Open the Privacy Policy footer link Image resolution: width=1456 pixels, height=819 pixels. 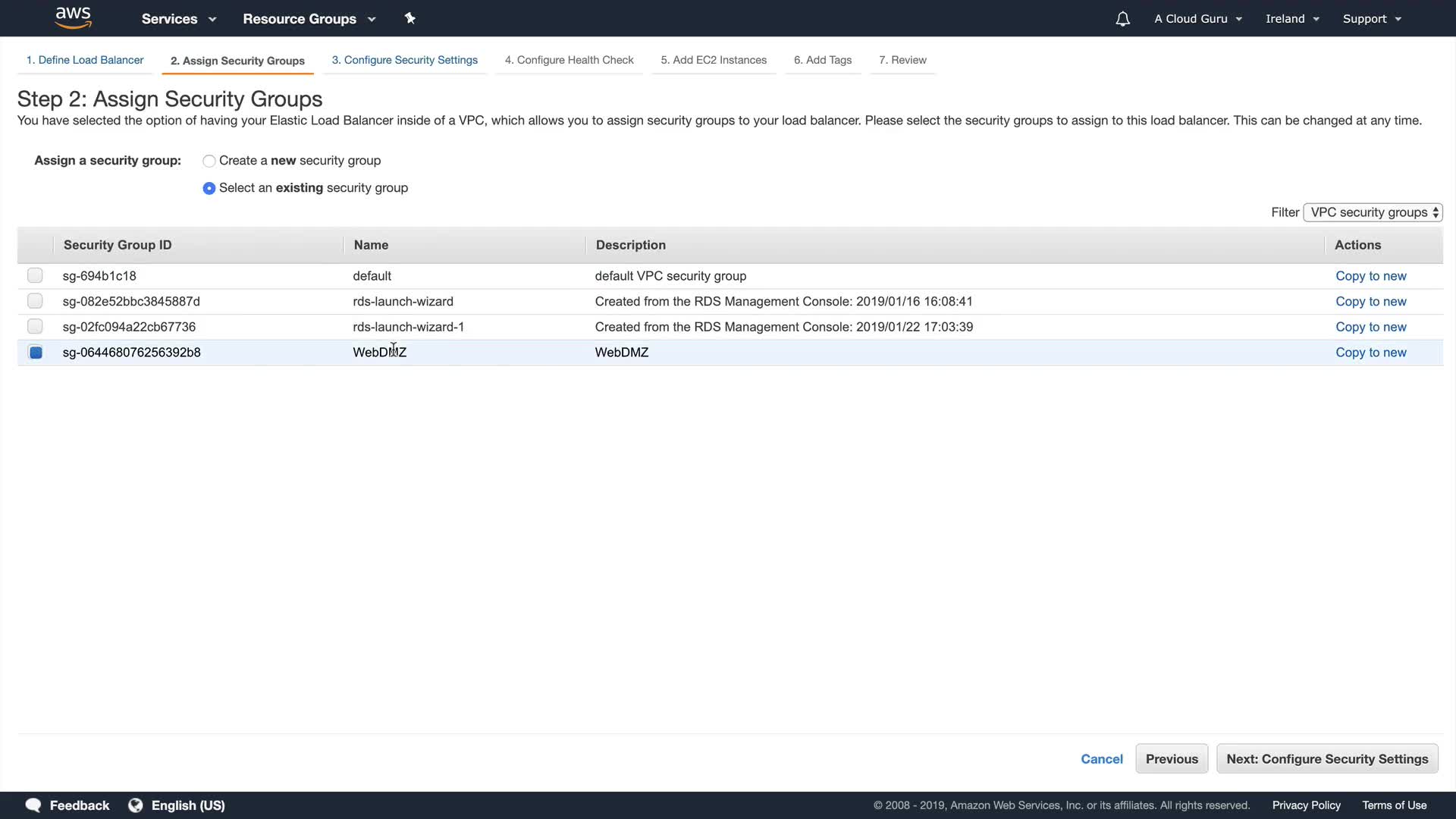pos(1306,805)
